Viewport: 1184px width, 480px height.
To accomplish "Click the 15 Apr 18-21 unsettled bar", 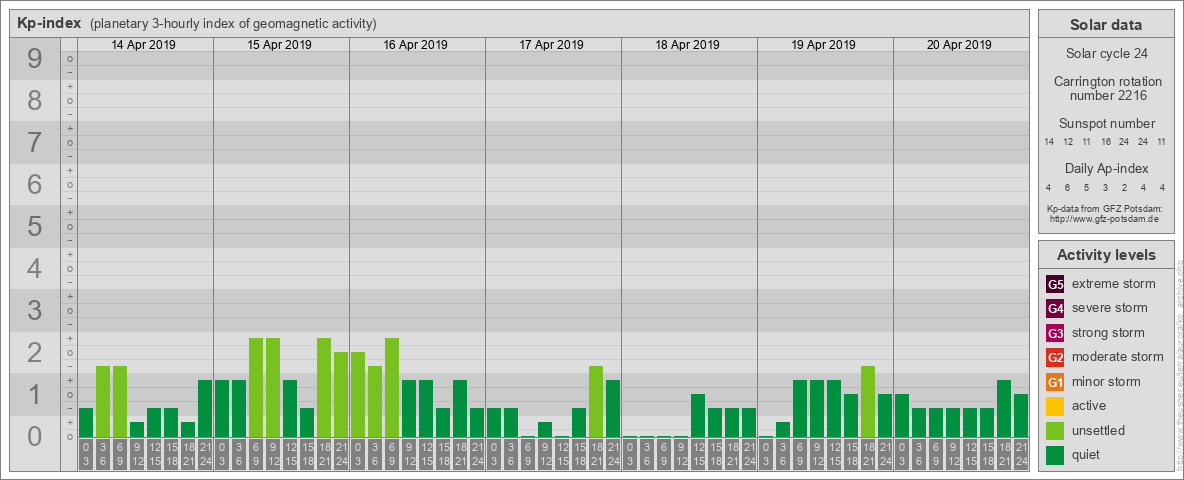I will click(324, 387).
